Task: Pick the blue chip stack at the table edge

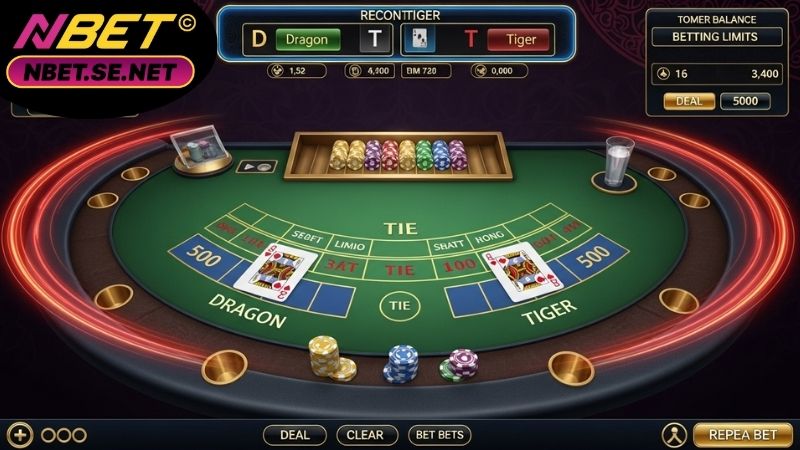Action: click(x=401, y=364)
